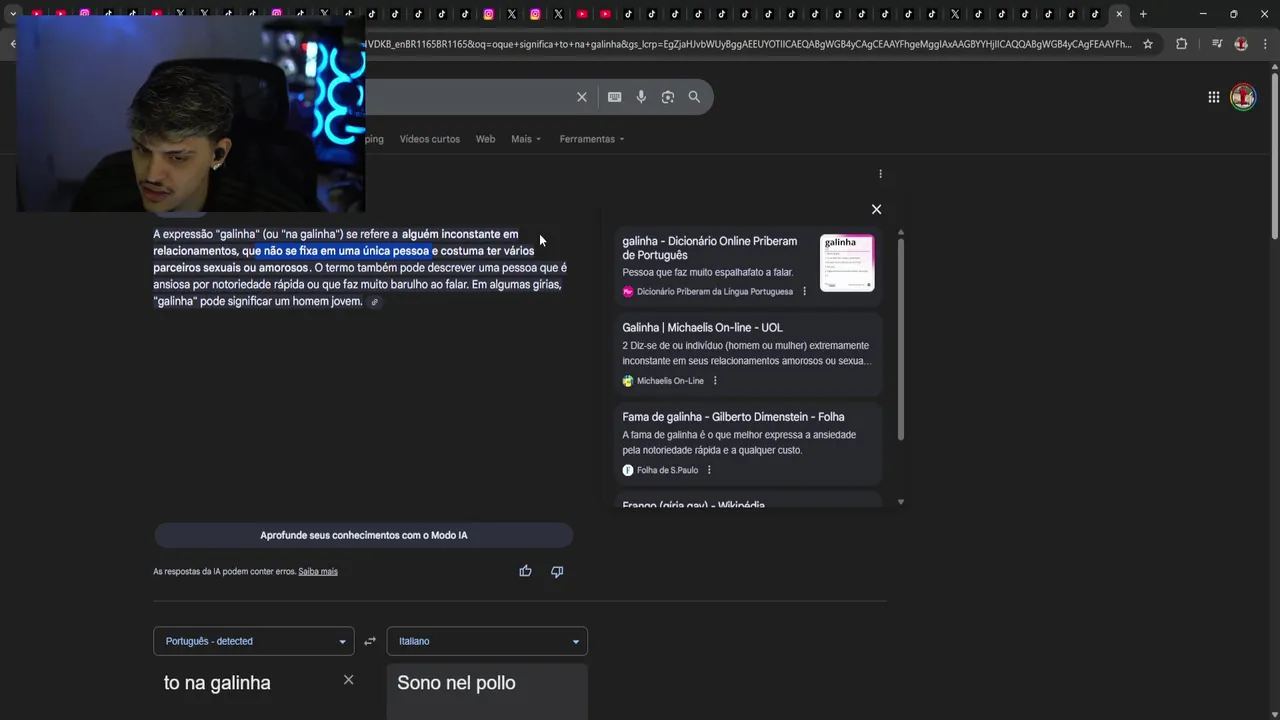Image resolution: width=1280 pixels, height=720 pixels.
Task: Open the Chrome three-dot menu
Action: click(x=1265, y=44)
